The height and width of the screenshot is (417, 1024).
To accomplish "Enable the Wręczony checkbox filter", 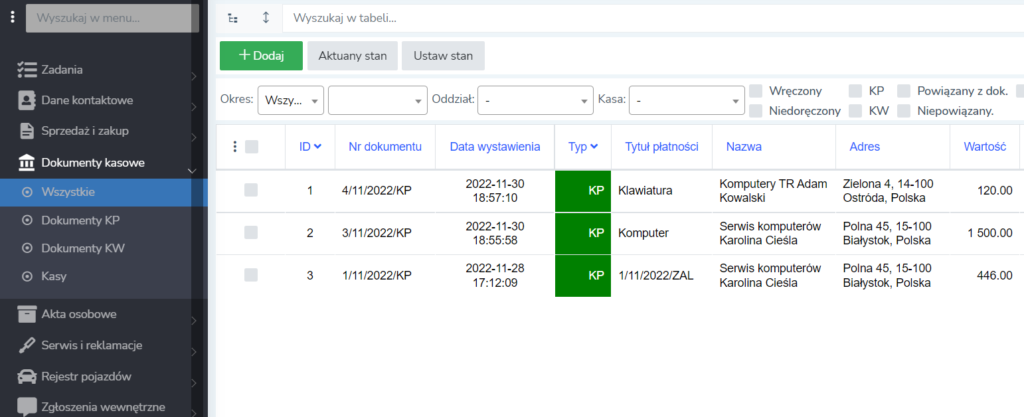I will coord(756,90).
